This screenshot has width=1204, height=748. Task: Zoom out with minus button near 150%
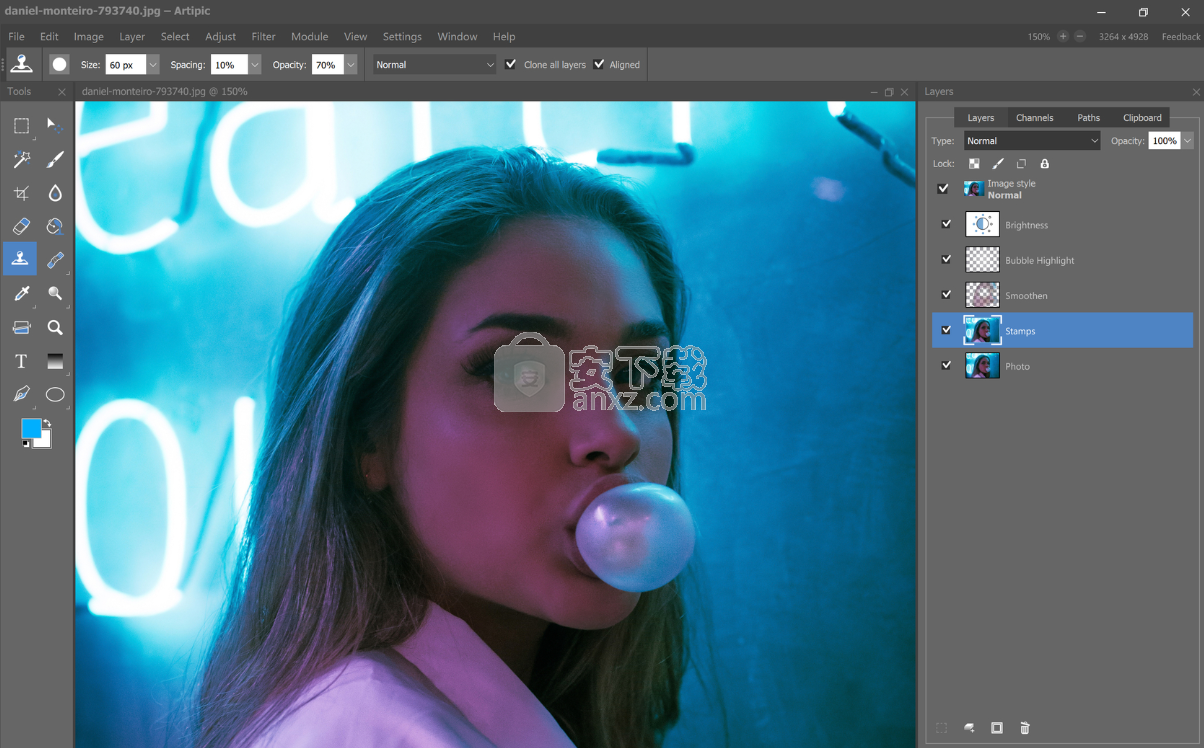[1080, 36]
